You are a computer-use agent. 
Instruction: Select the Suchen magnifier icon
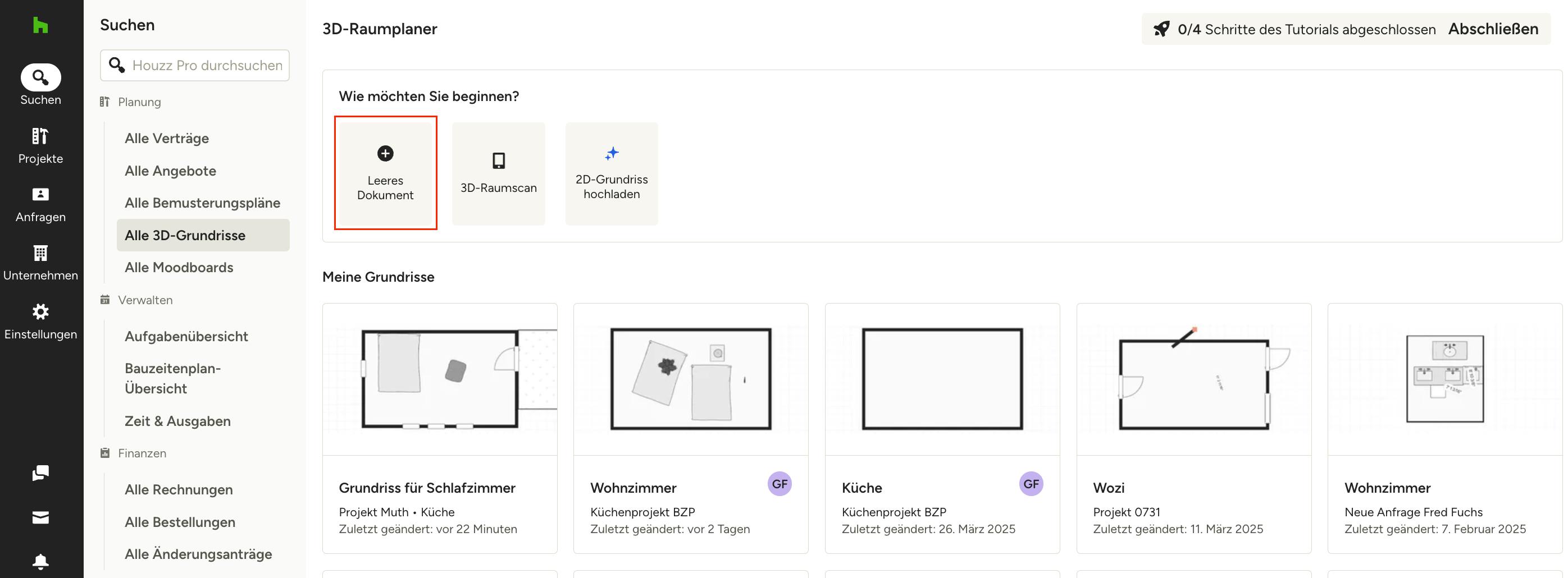coord(40,78)
